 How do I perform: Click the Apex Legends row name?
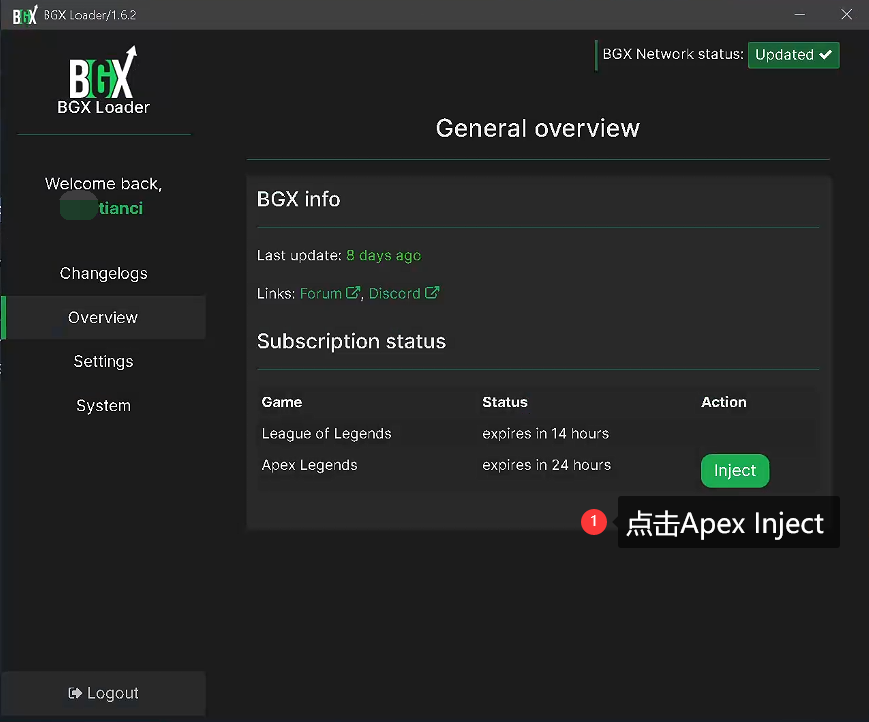pyautogui.click(x=309, y=465)
